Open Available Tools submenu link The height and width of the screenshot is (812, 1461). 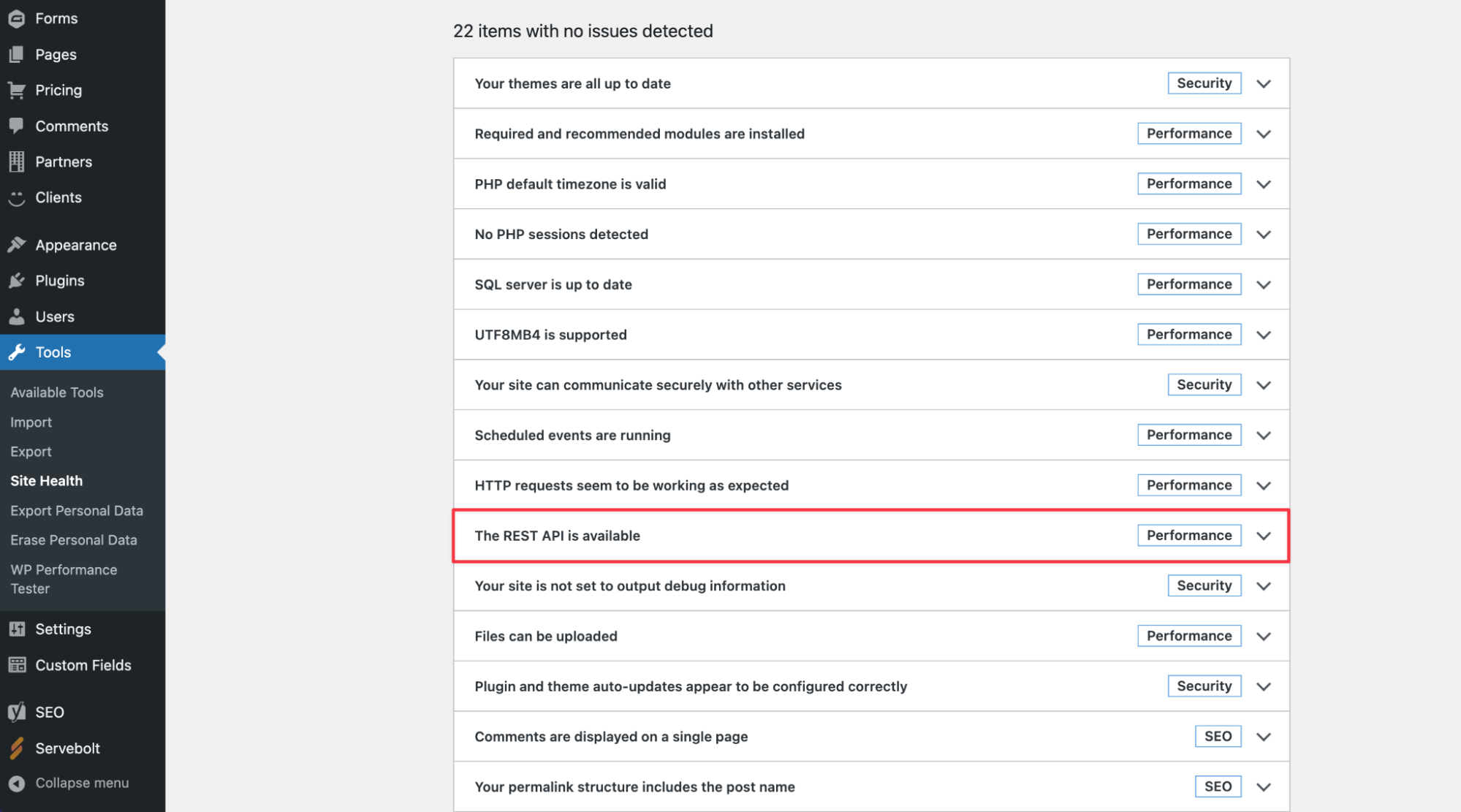57,392
